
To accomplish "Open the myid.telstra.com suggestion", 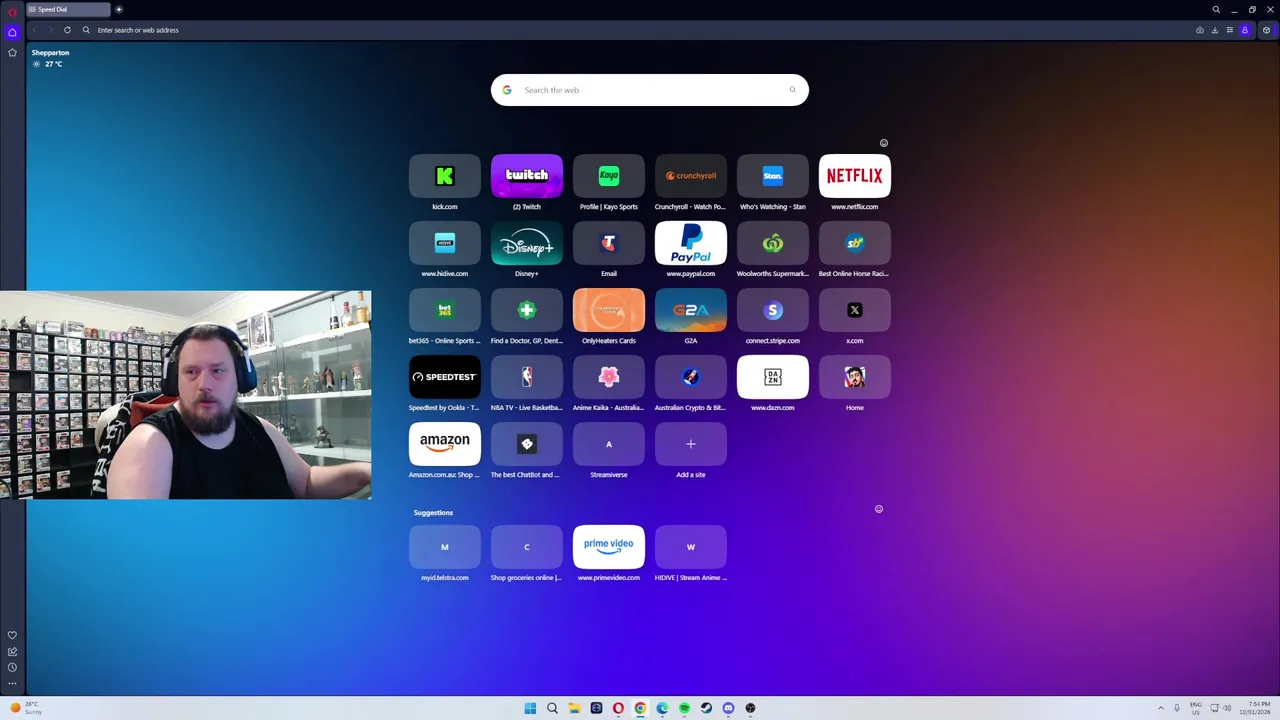I will (x=445, y=547).
